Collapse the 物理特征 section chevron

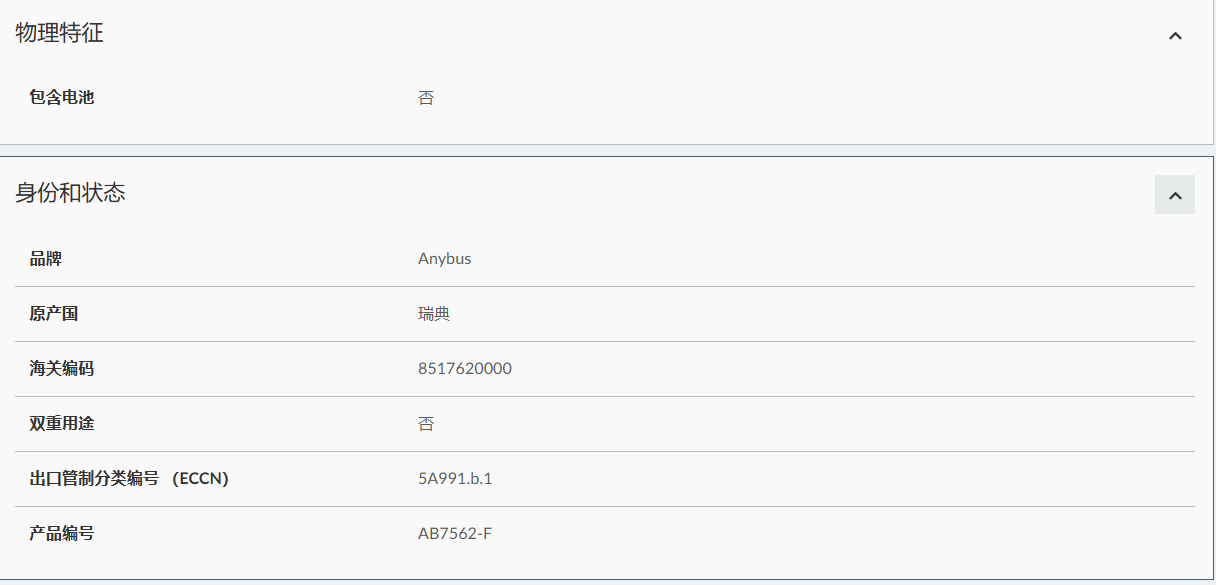coord(1175,36)
